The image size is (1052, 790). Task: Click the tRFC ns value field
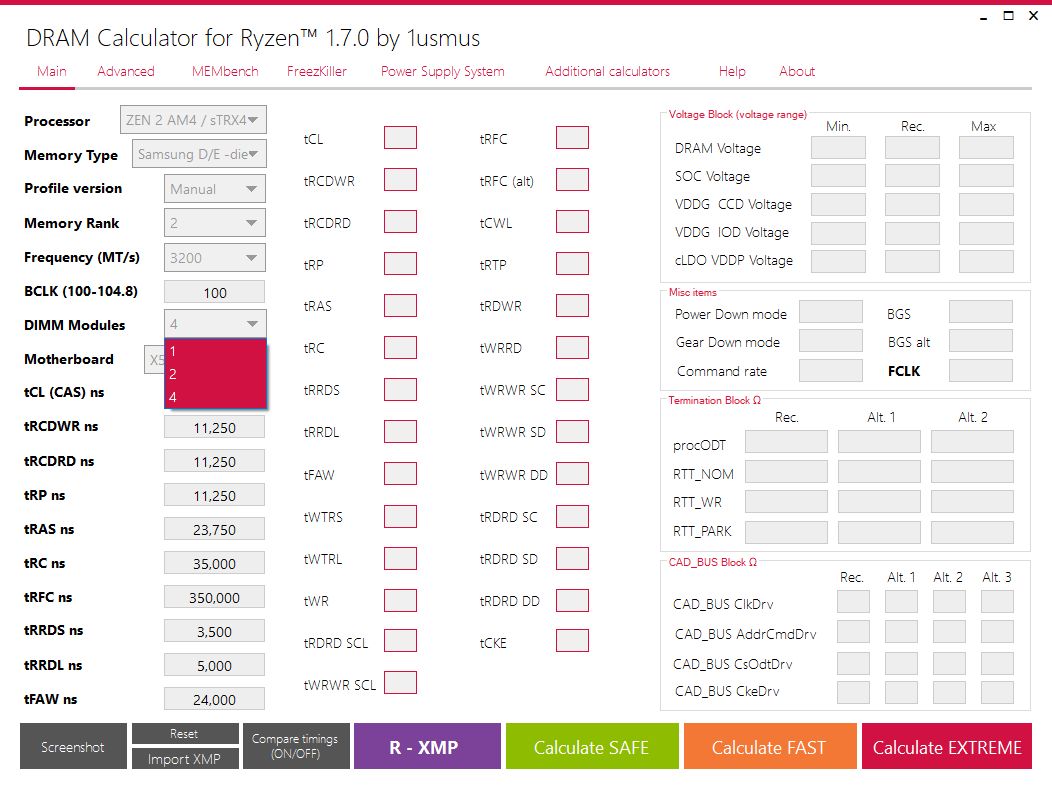(x=215, y=597)
